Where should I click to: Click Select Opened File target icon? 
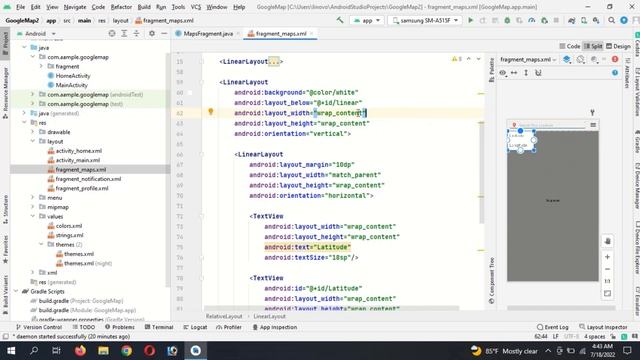[x=111, y=33]
